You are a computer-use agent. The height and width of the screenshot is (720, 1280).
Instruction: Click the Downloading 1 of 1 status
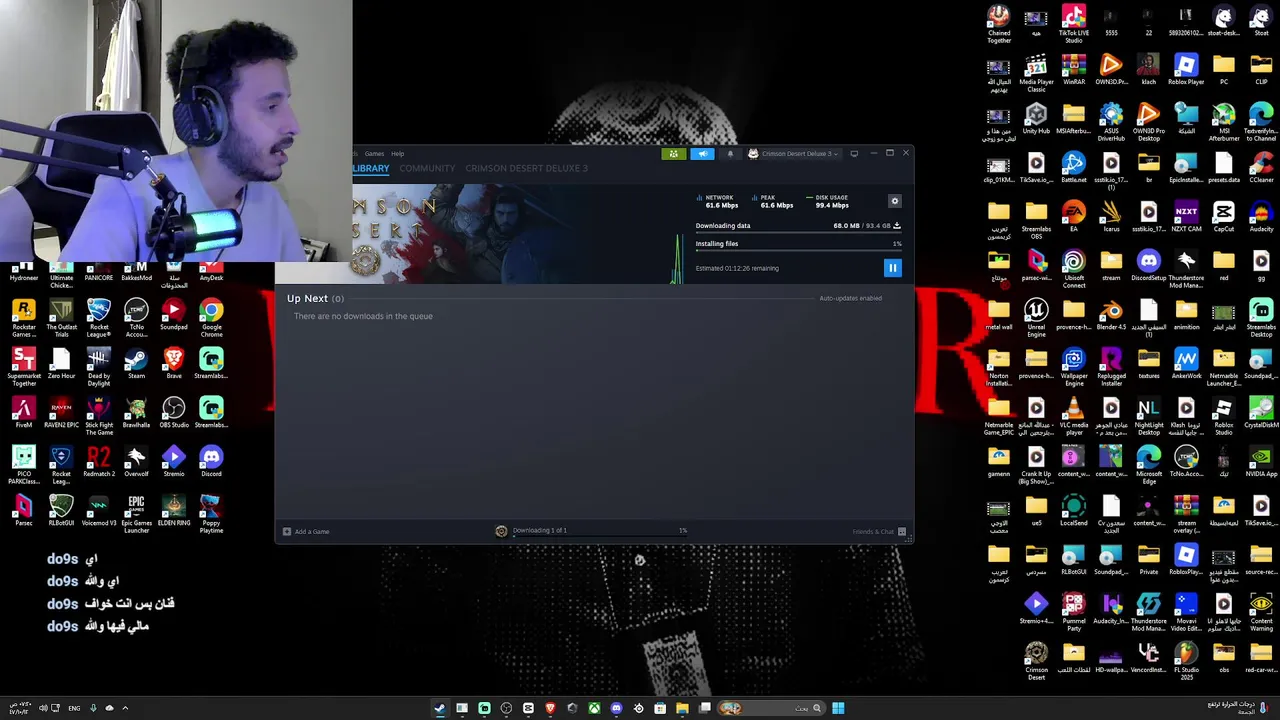[x=539, y=531]
